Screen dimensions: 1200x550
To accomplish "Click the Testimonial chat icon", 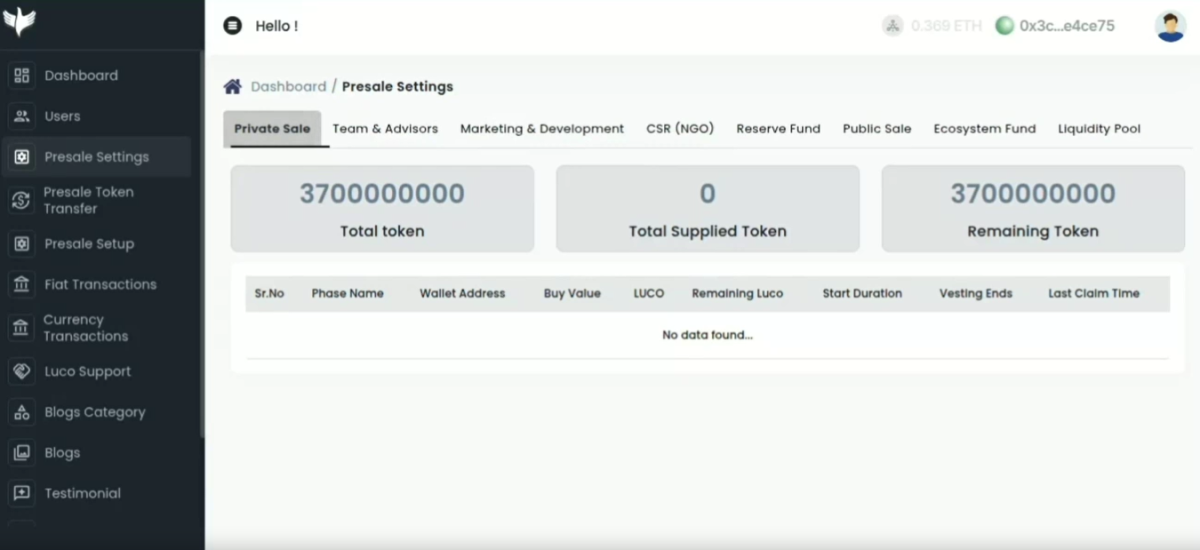I will (x=21, y=494).
